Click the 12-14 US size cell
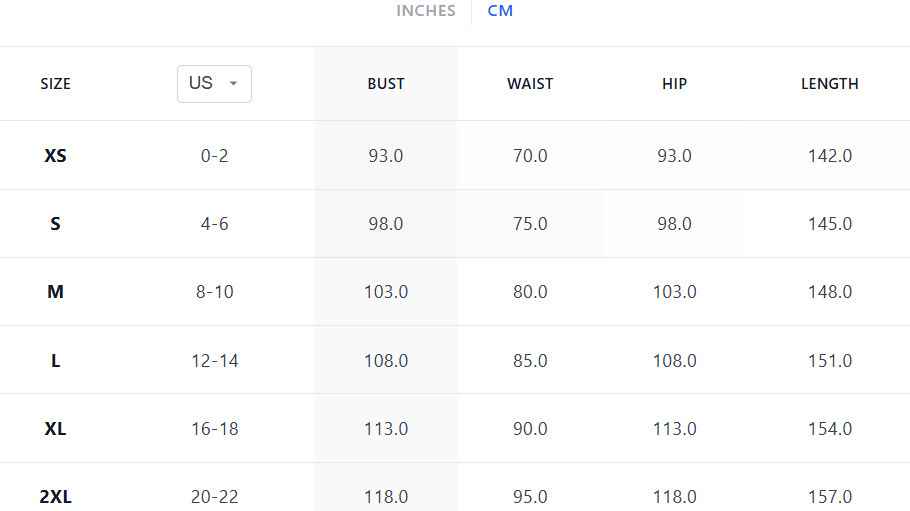910x511 pixels. [215, 361]
